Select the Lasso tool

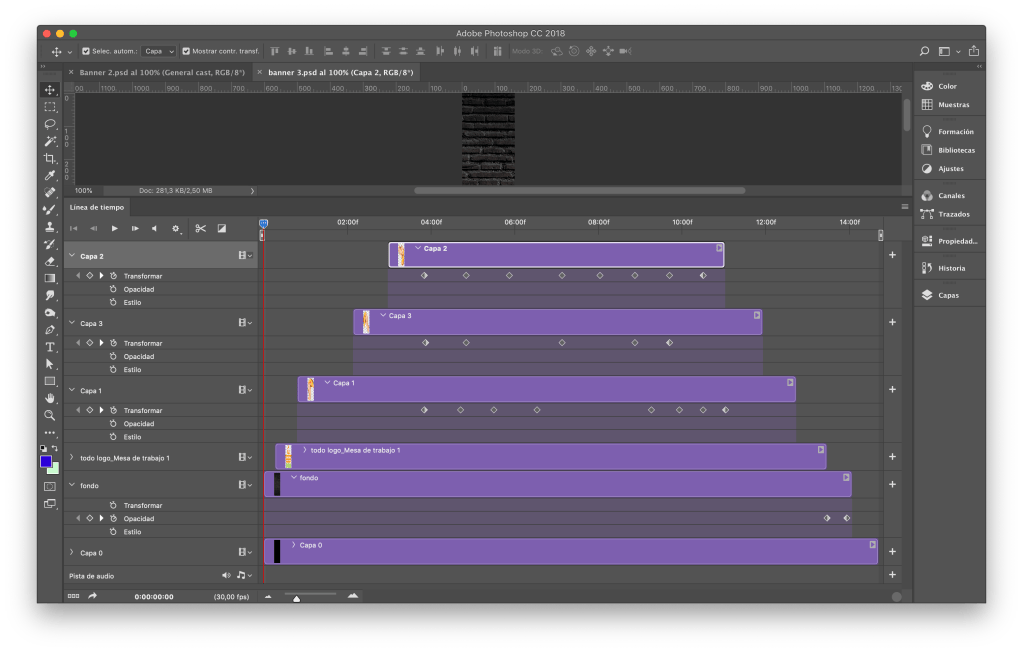coord(50,124)
